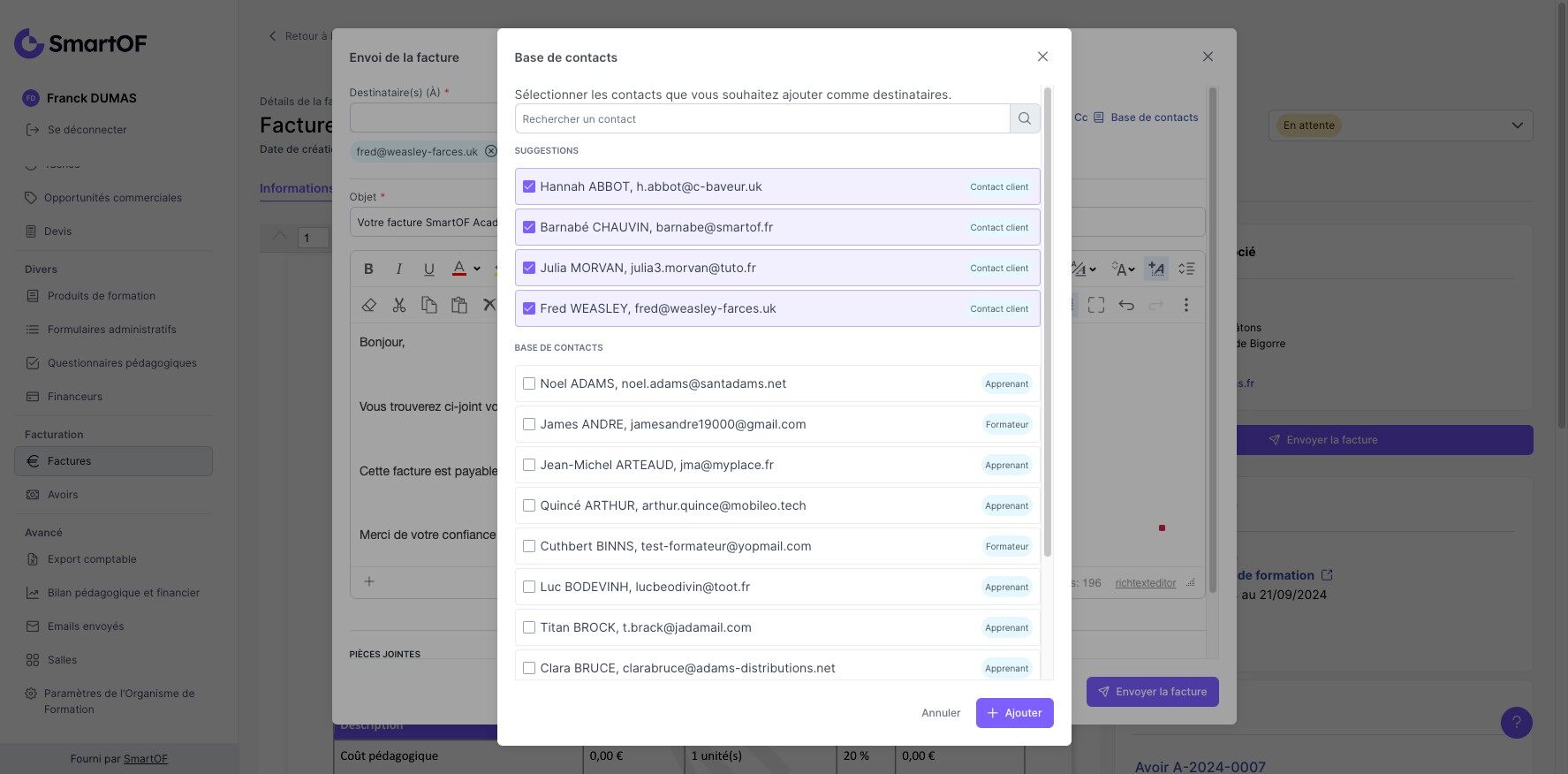Click the contacts list scrollbar
This screenshot has width=1568, height=774.
click(x=1048, y=322)
